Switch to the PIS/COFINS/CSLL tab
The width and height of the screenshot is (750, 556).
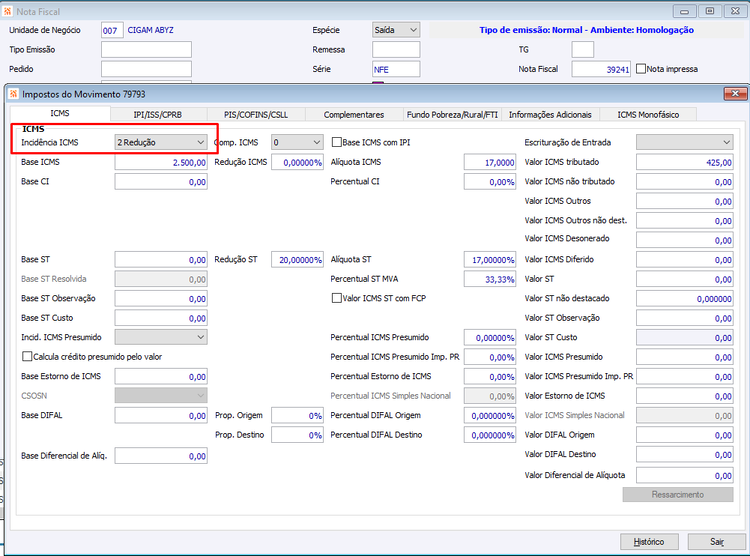pyautogui.click(x=256, y=115)
